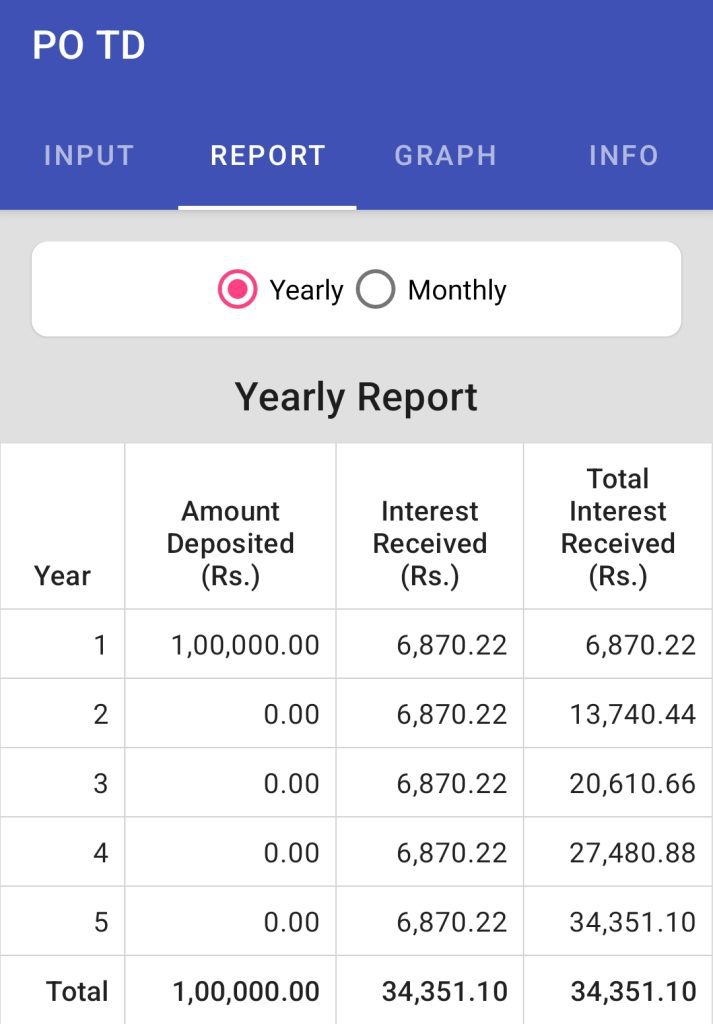Select the 1,00,000.00 deposit in year 1

click(x=245, y=645)
